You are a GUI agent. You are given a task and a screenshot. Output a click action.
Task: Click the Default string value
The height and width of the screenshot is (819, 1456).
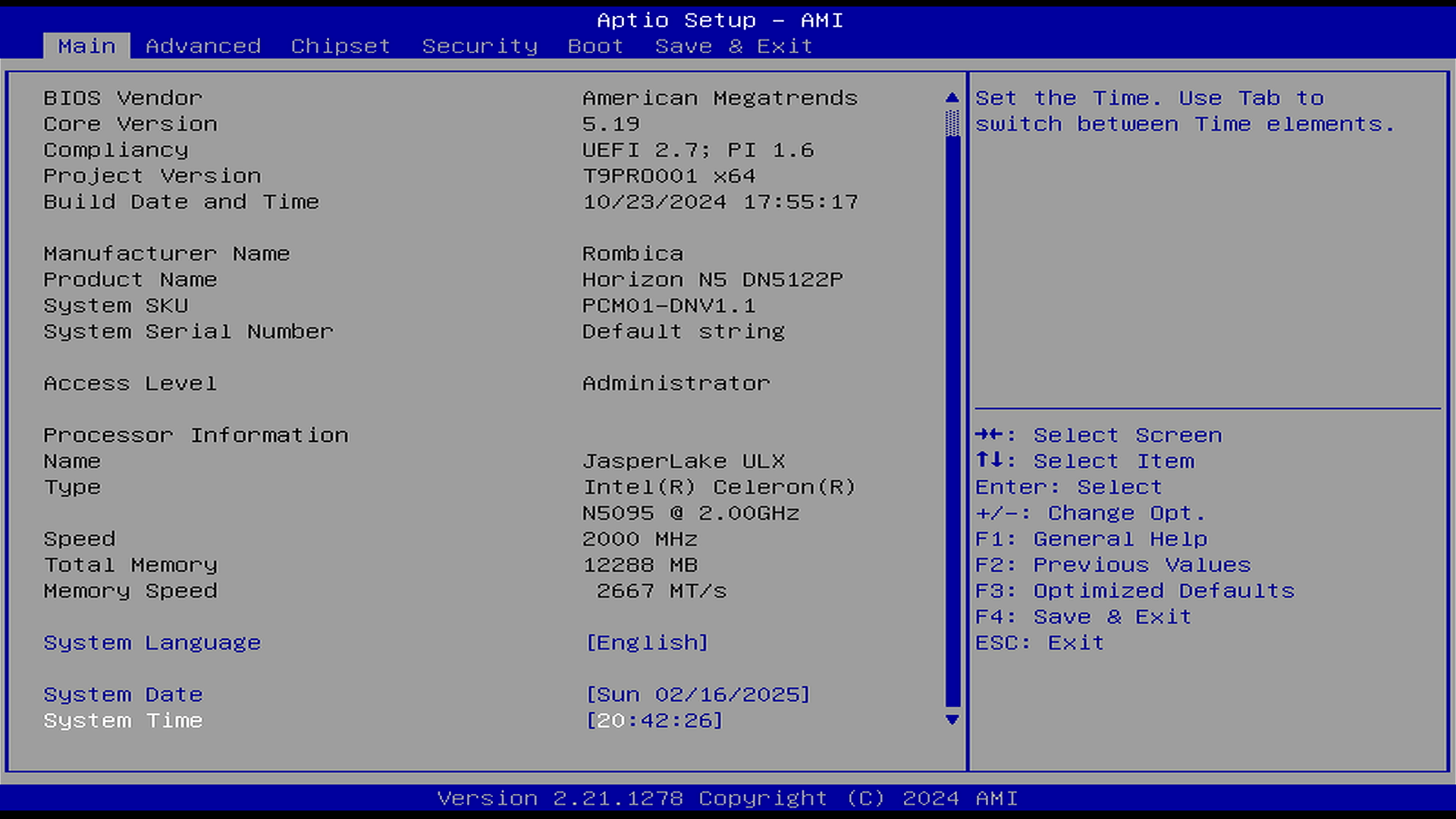pyautogui.click(x=683, y=331)
